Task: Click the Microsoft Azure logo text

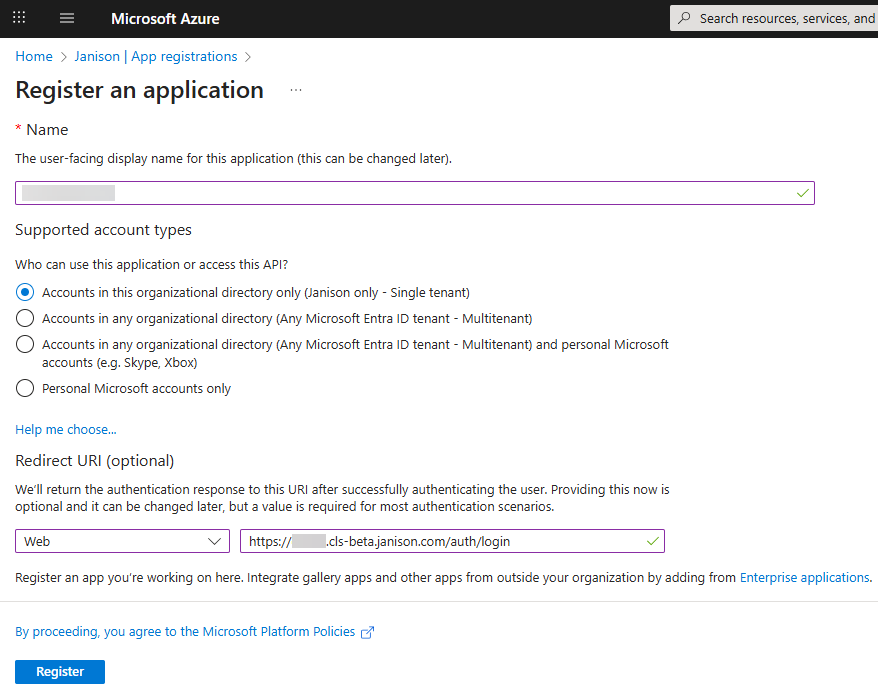Action: point(165,18)
